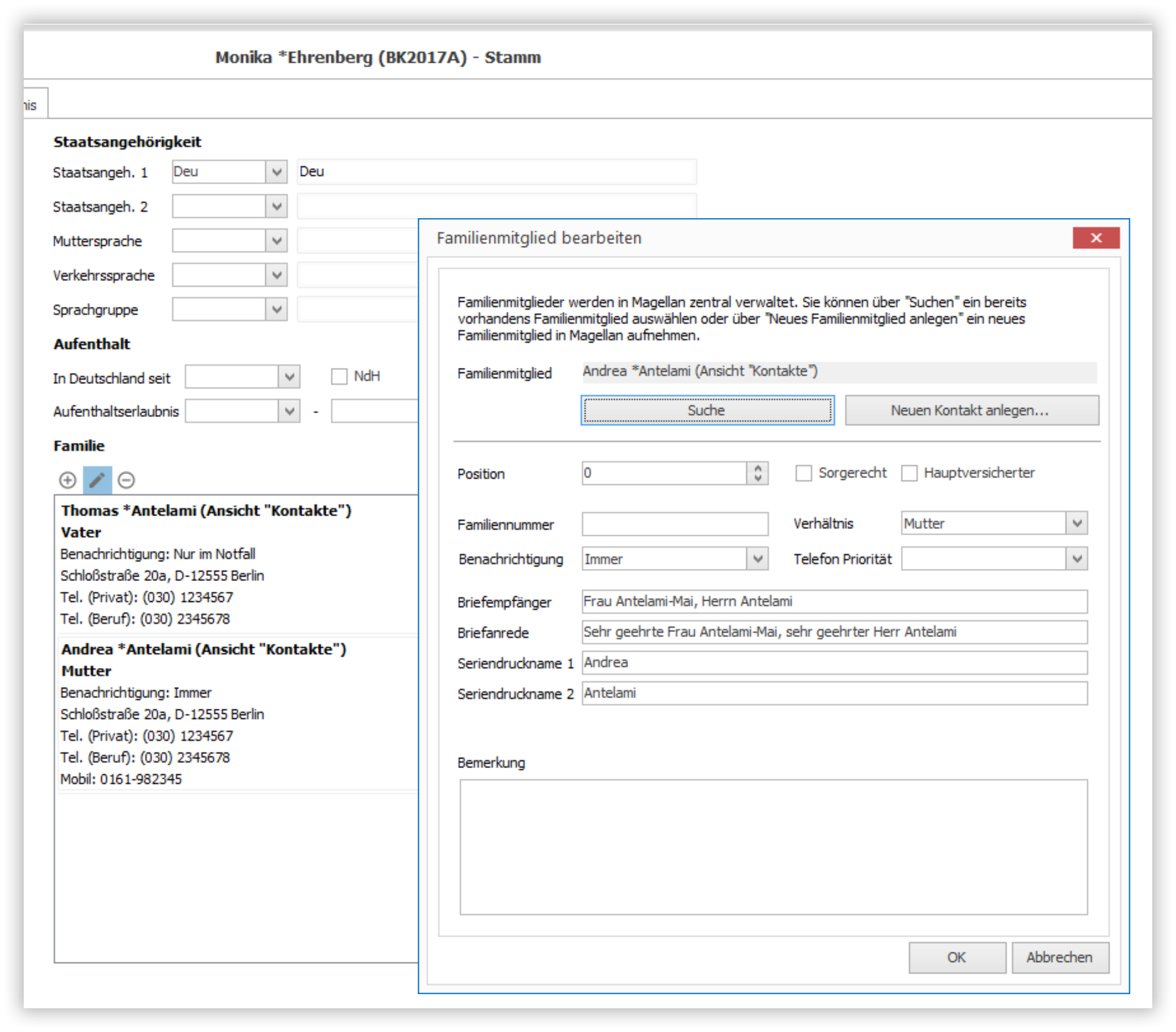Confirm the dialog with OK

tap(957, 957)
